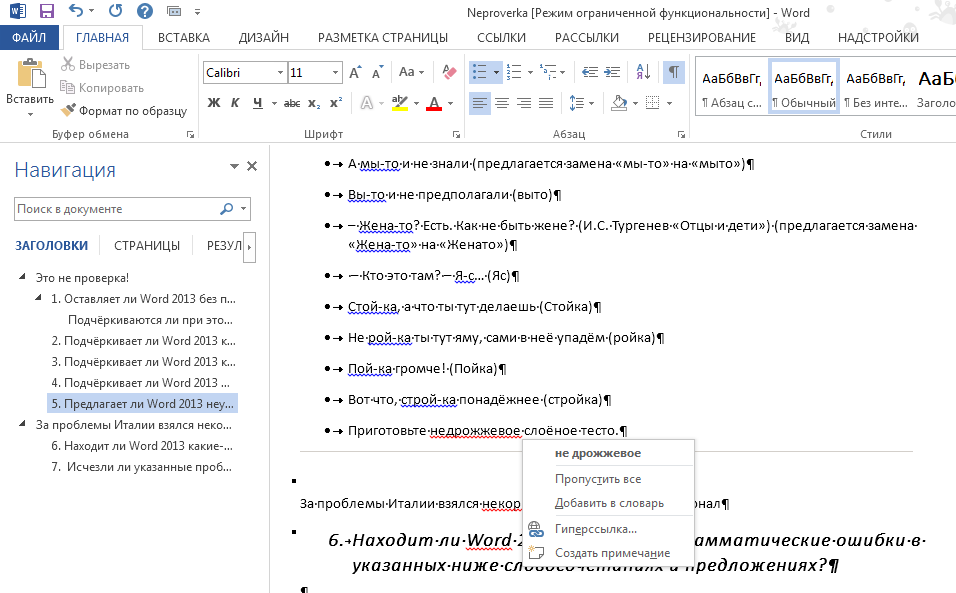
Task: Justify text alignment
Action: [x=546, y=103]
